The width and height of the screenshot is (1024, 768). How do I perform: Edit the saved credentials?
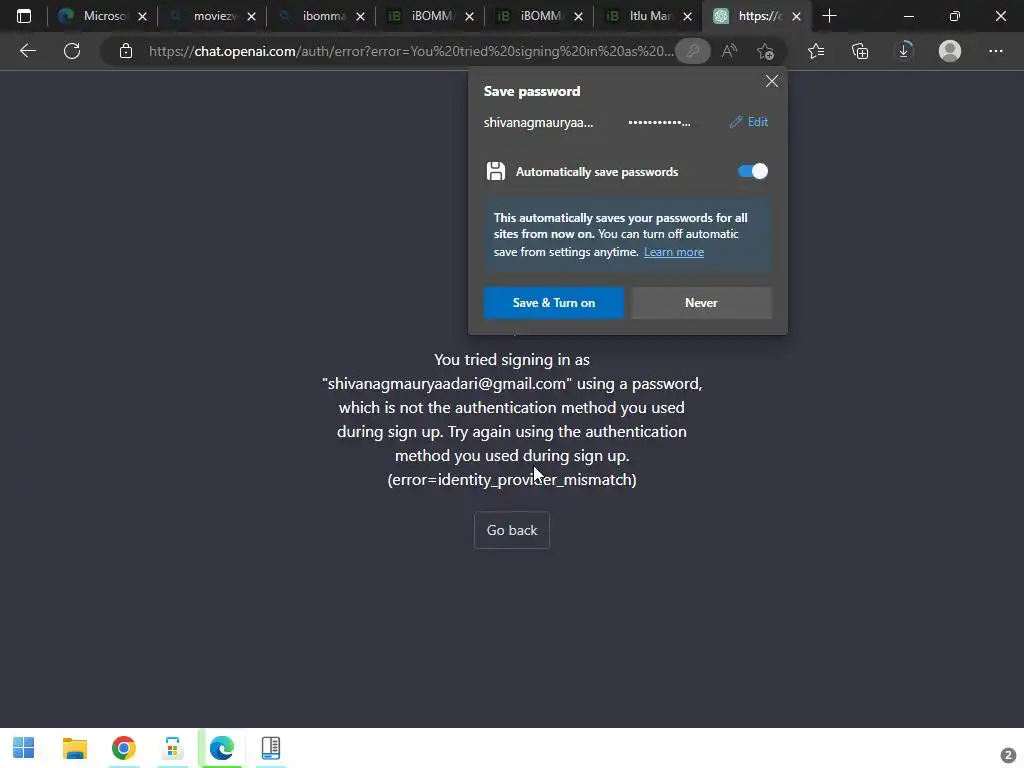(x=749, y=122)
